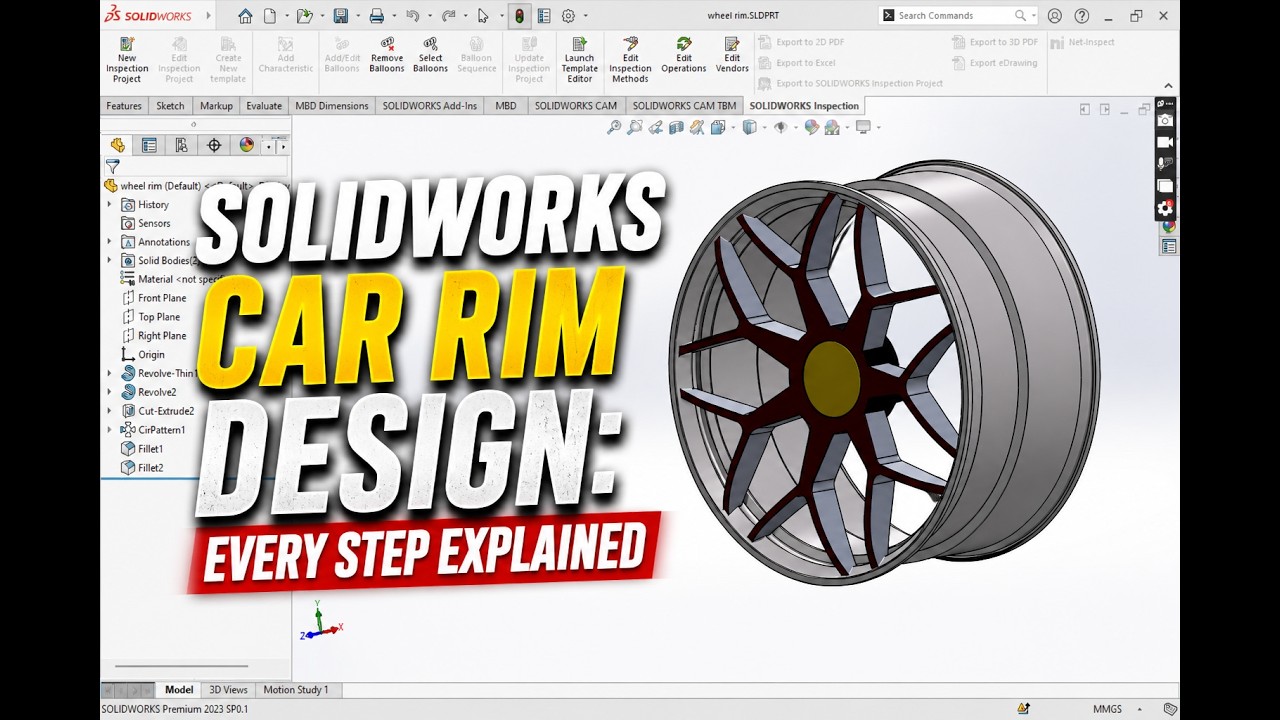Open the Save dropdown arrow

[357, 16]
